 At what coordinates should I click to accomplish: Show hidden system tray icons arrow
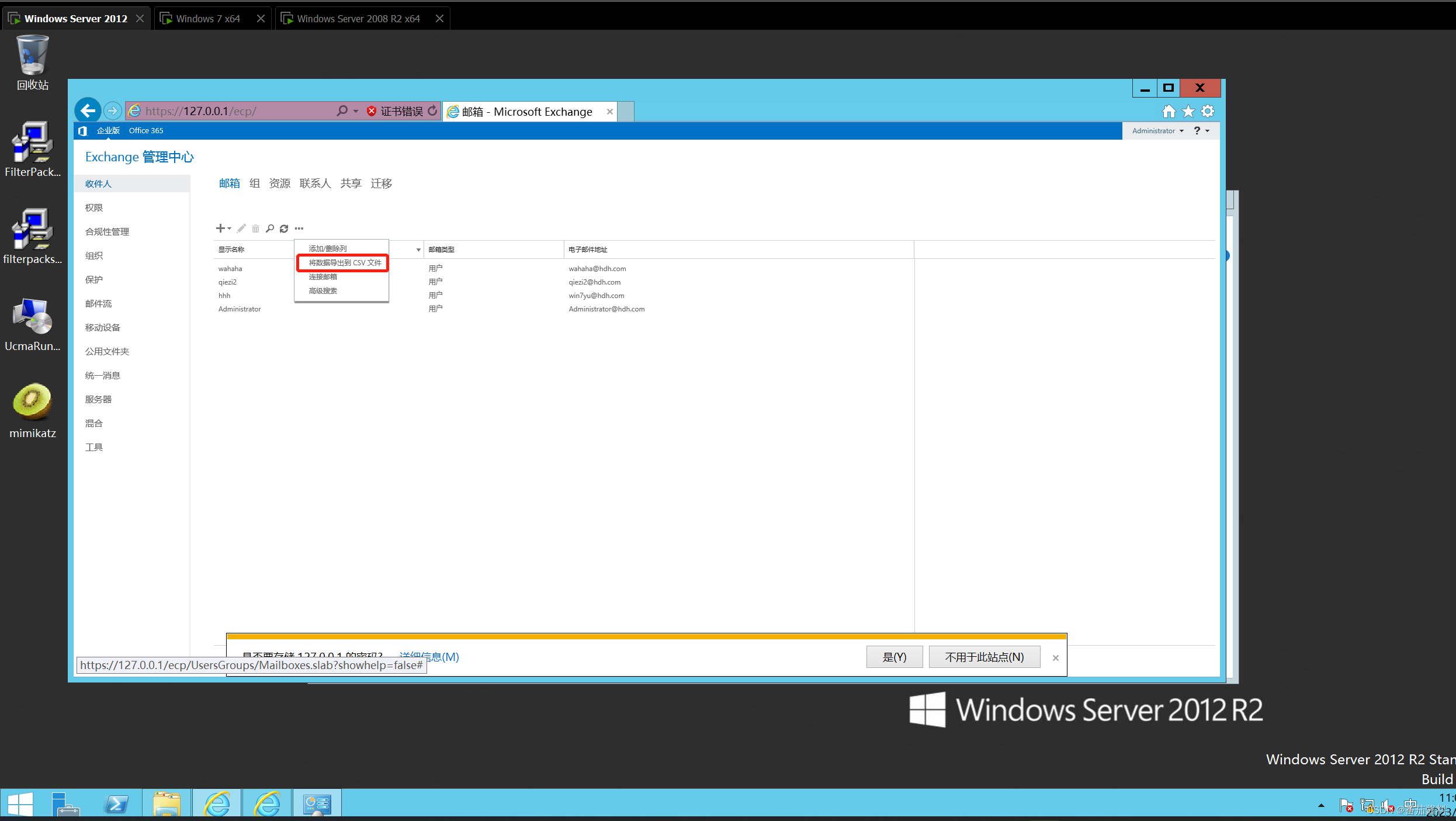point(1321,805)
